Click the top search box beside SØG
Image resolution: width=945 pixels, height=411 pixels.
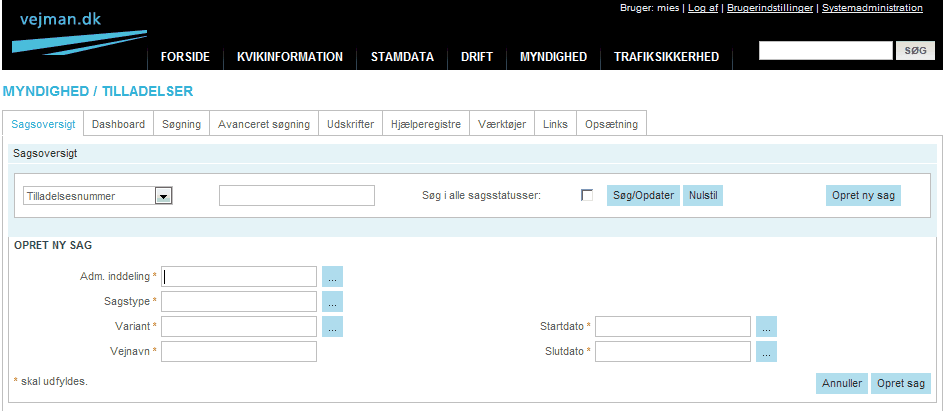click(x=825, y=50)
